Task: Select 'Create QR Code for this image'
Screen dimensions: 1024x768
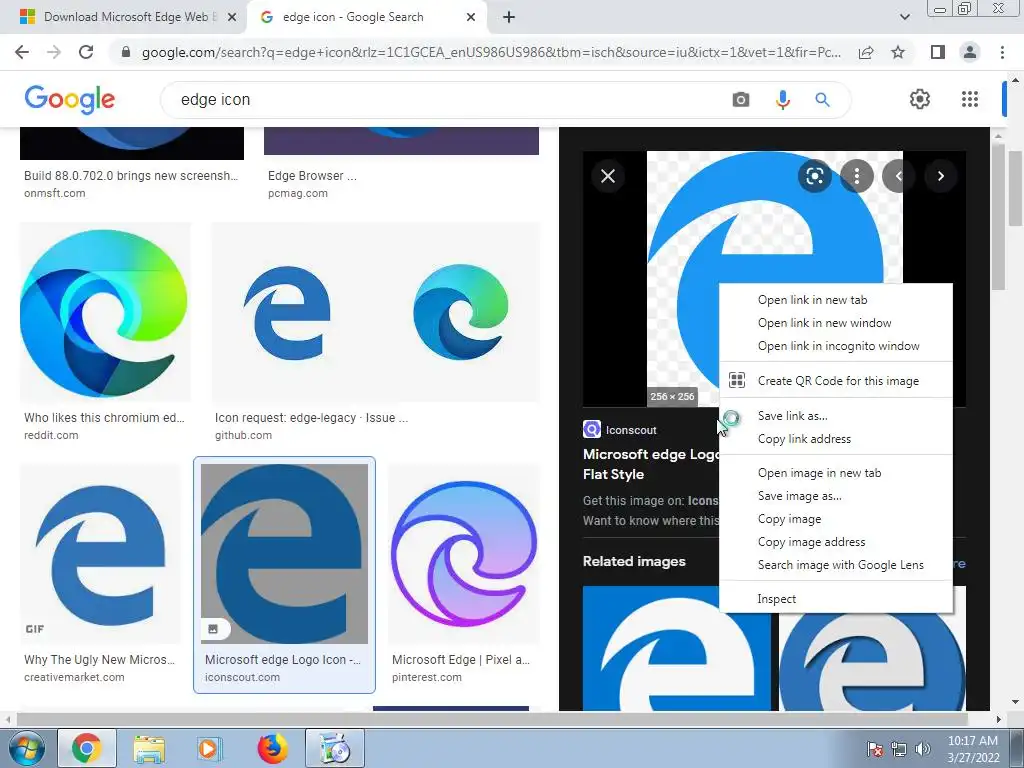Action: click(x=836, y=381)
